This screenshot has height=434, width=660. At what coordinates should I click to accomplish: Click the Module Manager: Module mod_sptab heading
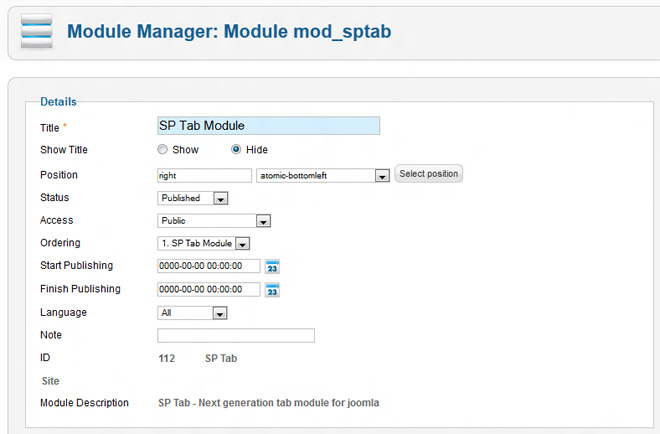click(229, 32)
